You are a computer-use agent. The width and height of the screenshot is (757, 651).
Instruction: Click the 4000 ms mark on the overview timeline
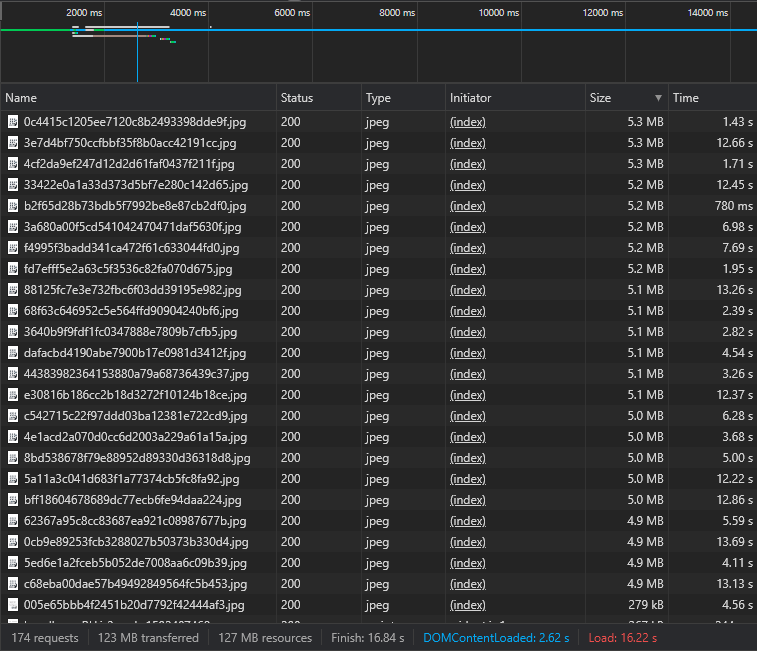[188, 13]
